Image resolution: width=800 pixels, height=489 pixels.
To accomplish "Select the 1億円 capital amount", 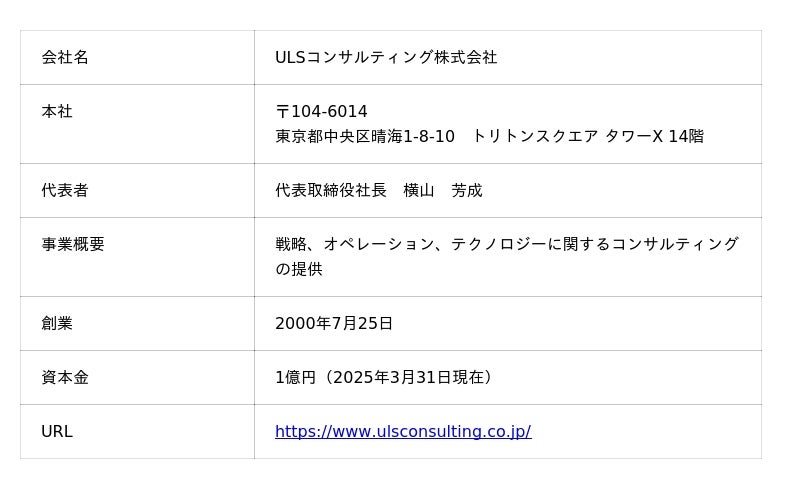I will 295,378.
